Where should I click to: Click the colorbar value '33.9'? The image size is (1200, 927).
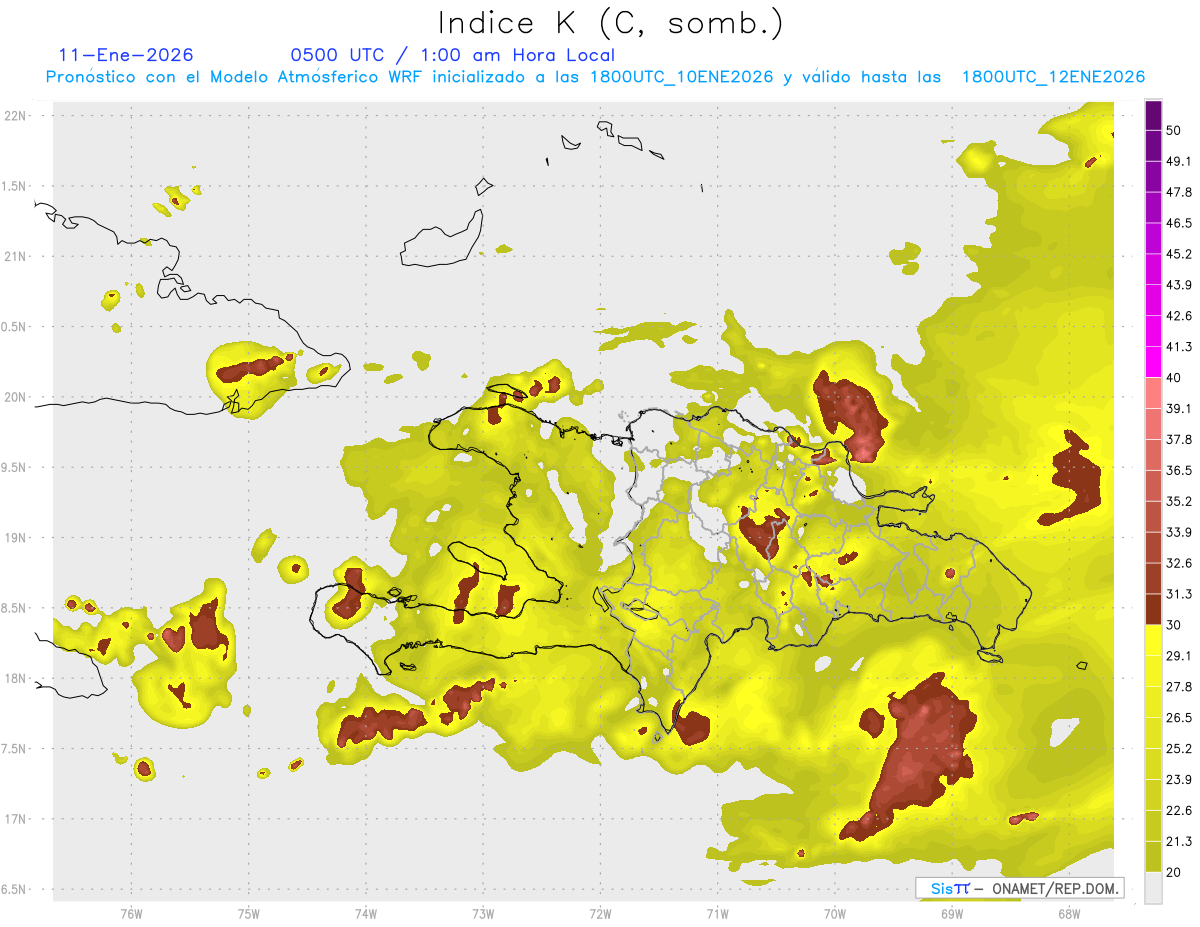pos(1179,532)
